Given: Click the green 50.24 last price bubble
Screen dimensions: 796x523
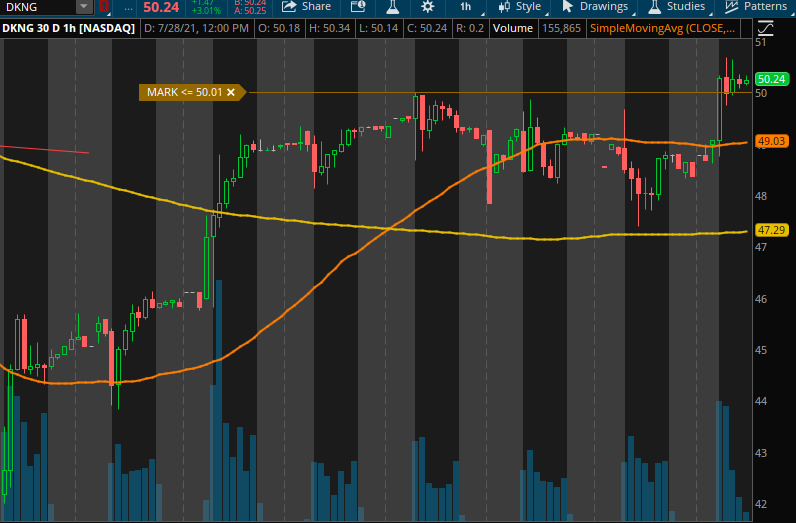Looking at the screenshot, I should [772, 79].
